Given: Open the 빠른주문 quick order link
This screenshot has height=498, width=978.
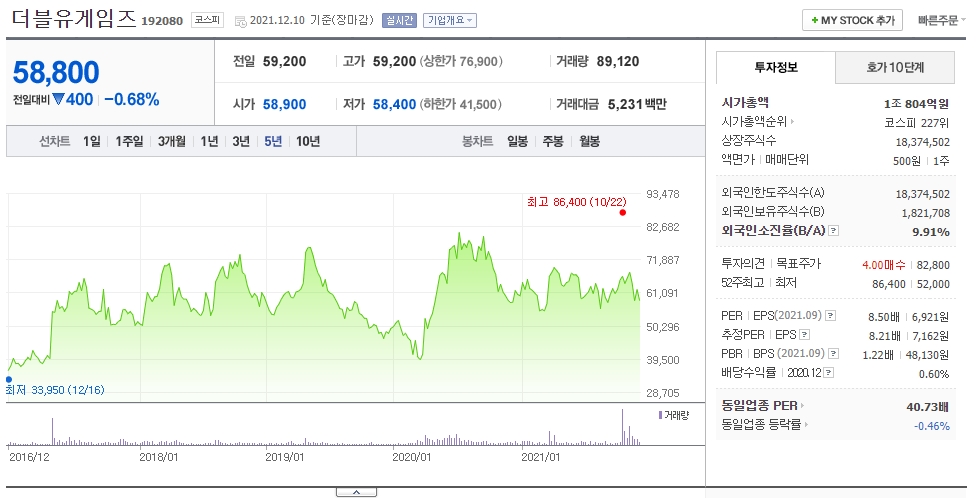Looking at the screenshot, I should 941,21.
